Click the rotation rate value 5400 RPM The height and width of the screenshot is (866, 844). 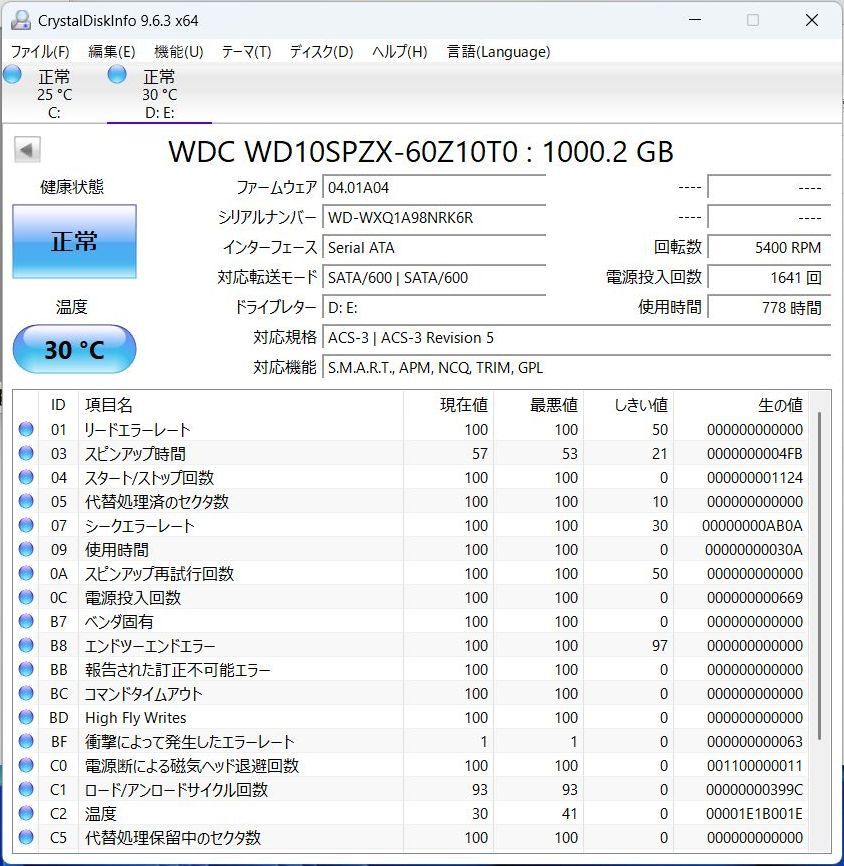[769, 247]
